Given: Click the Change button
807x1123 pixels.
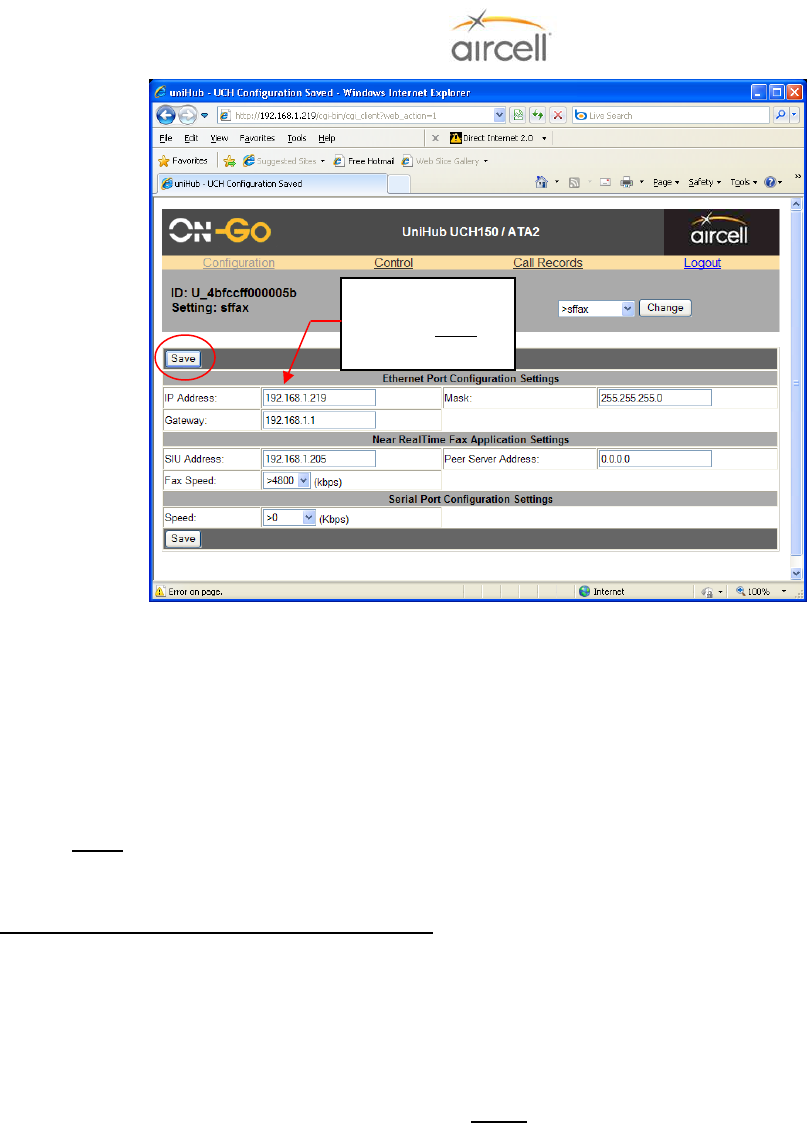Looking at the screenshot, I should [x=665, y=308].
